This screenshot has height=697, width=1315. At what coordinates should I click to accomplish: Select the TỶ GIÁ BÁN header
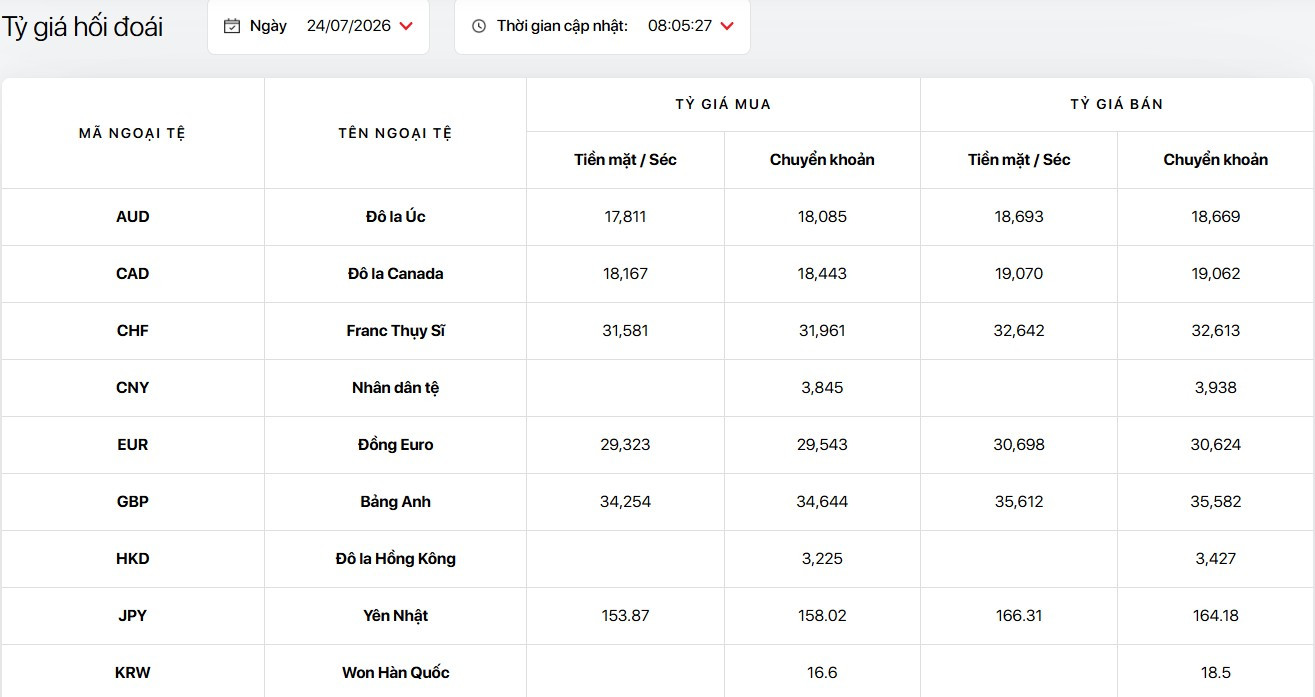click(1117, 104)
